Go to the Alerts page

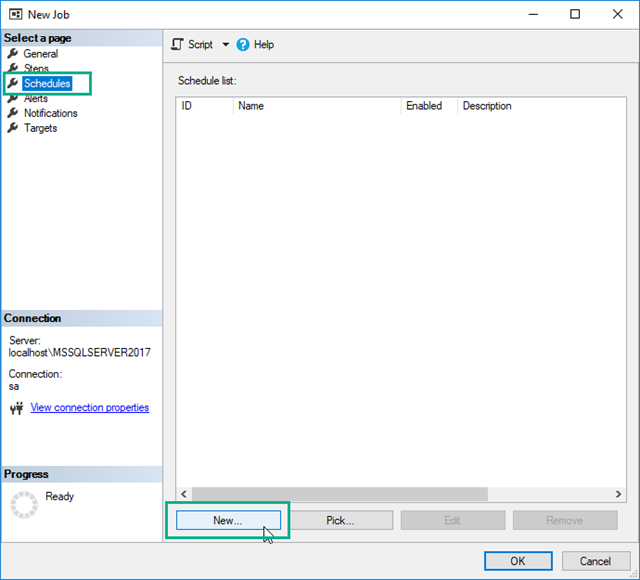(x=36, y=99)
